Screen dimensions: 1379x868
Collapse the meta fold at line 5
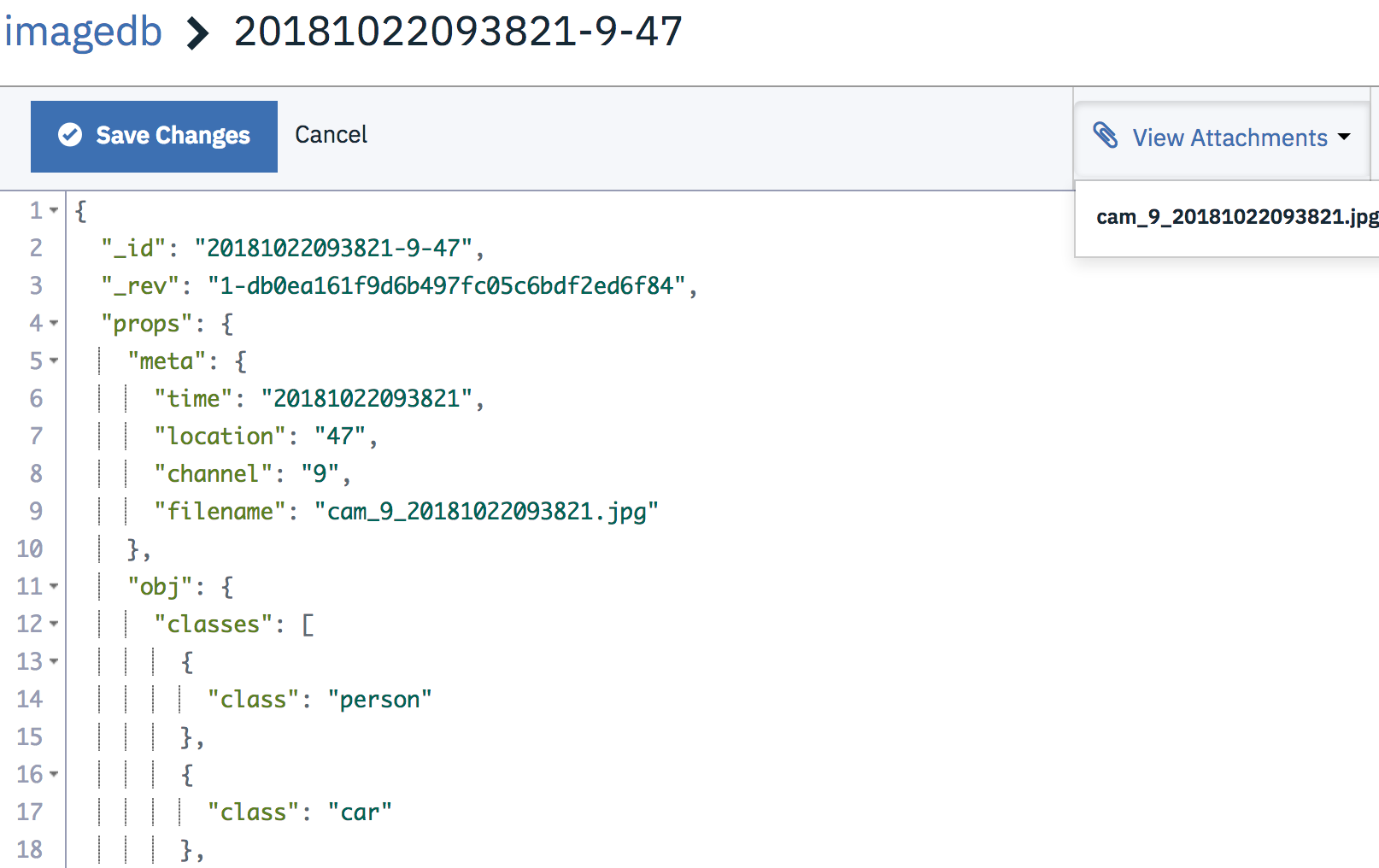(54, 361)
